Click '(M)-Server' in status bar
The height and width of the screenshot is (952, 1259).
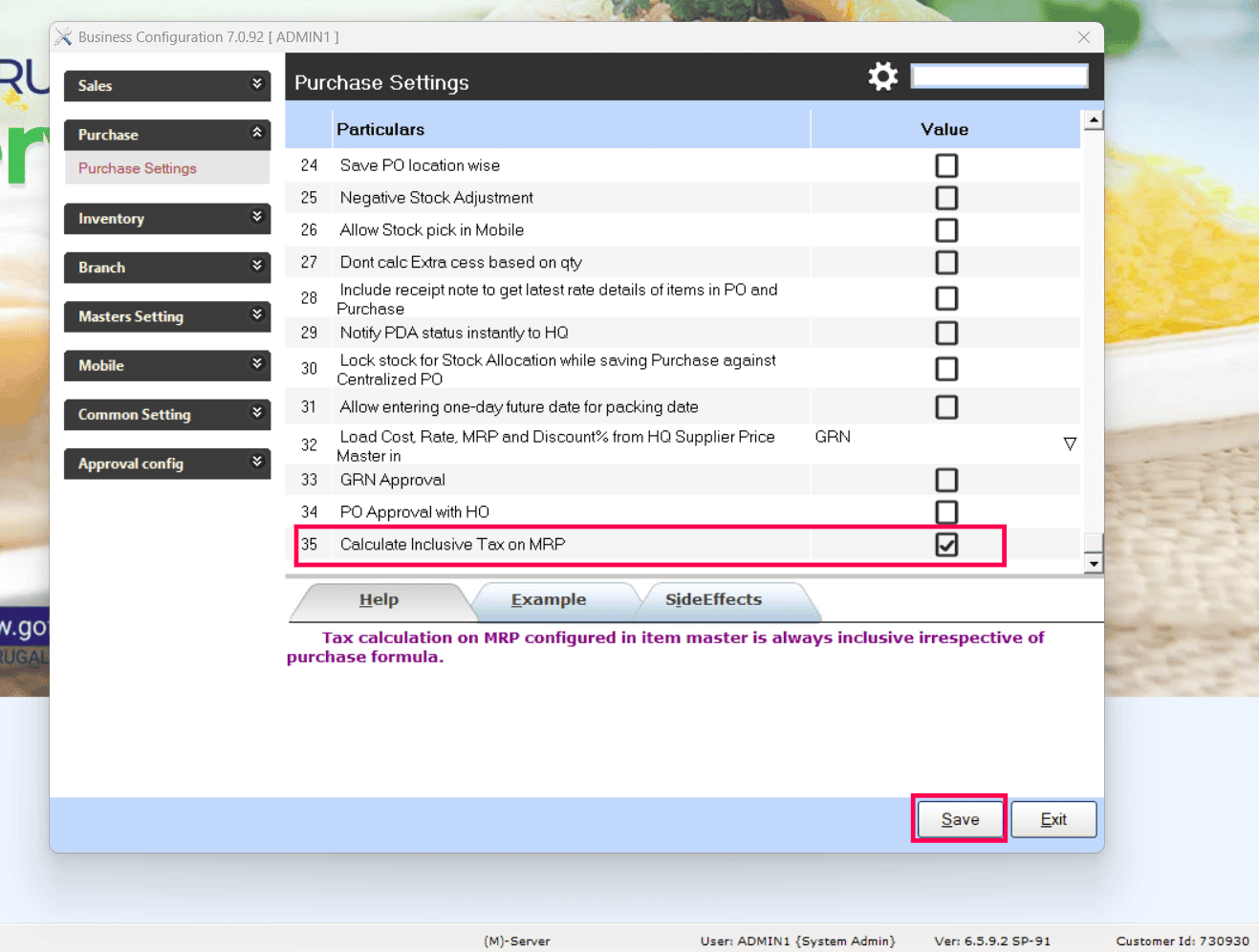point(517,941)
